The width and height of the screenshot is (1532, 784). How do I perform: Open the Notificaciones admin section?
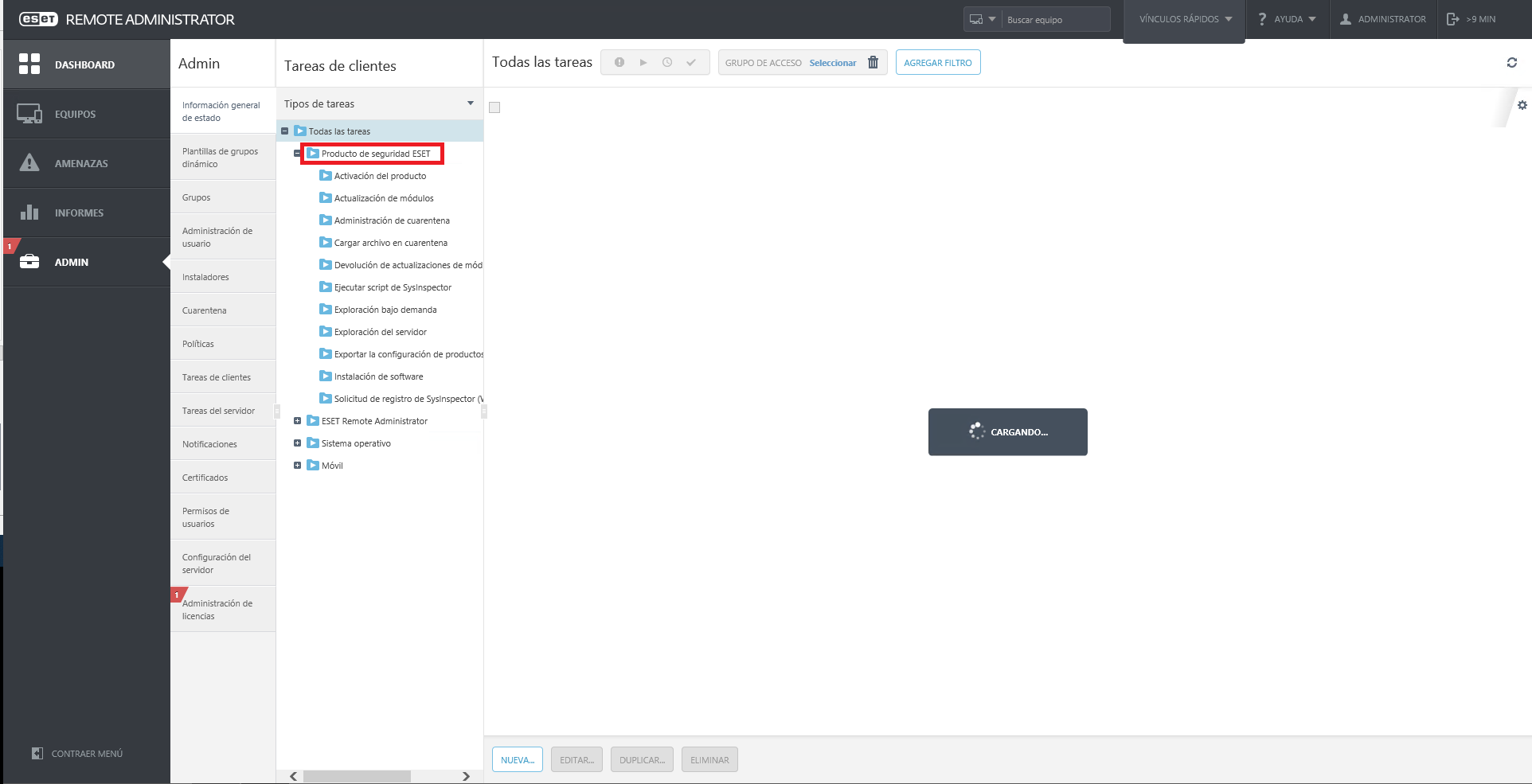pos(223,444)
